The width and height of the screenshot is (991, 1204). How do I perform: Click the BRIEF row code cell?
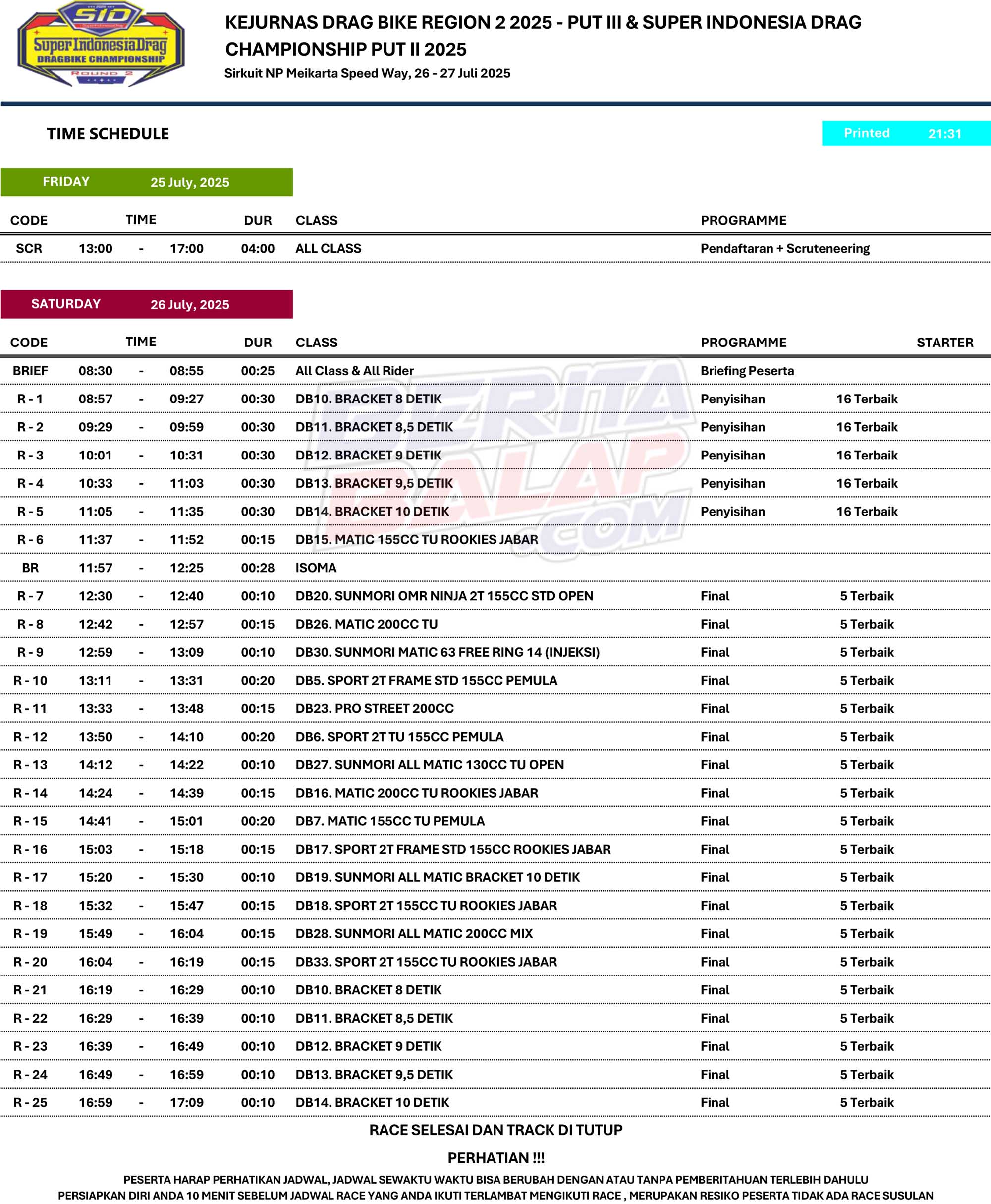(30, 371)
